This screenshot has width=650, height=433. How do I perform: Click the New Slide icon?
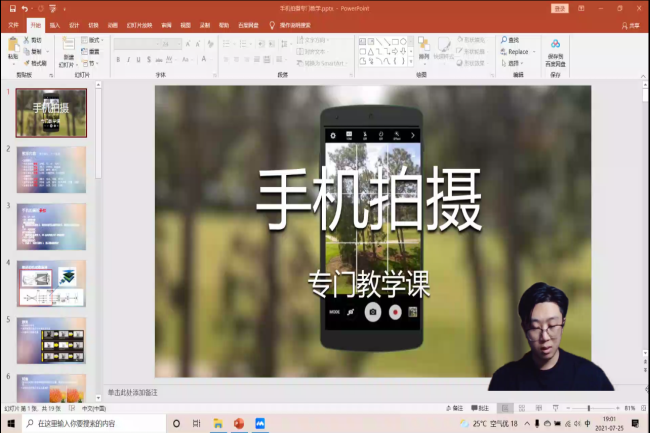coord(69,45)
